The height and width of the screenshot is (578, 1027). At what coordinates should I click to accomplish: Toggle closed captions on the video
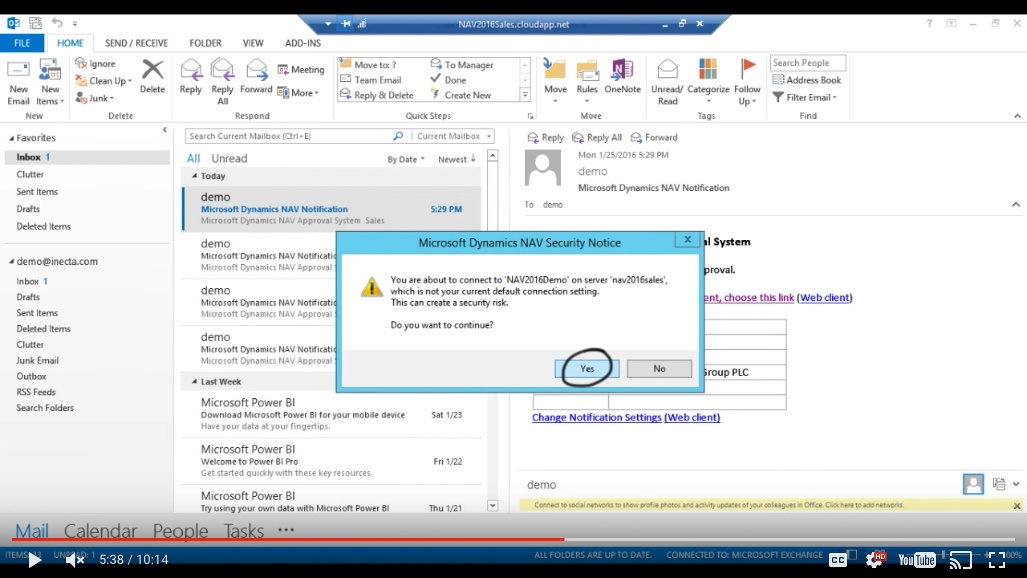pos(838,560)
